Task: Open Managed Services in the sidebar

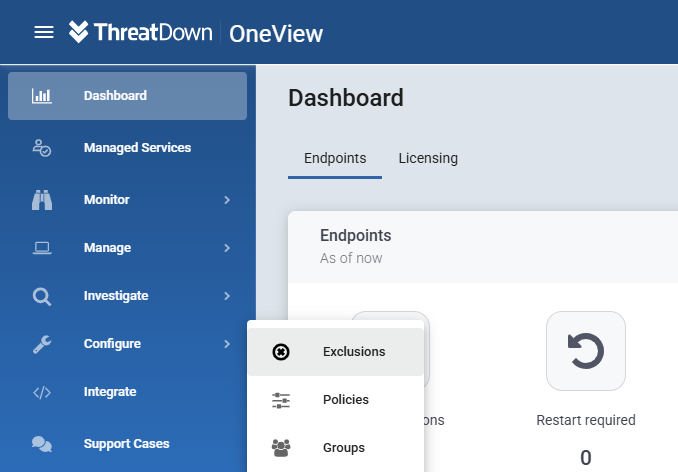Action: point(128,148)
